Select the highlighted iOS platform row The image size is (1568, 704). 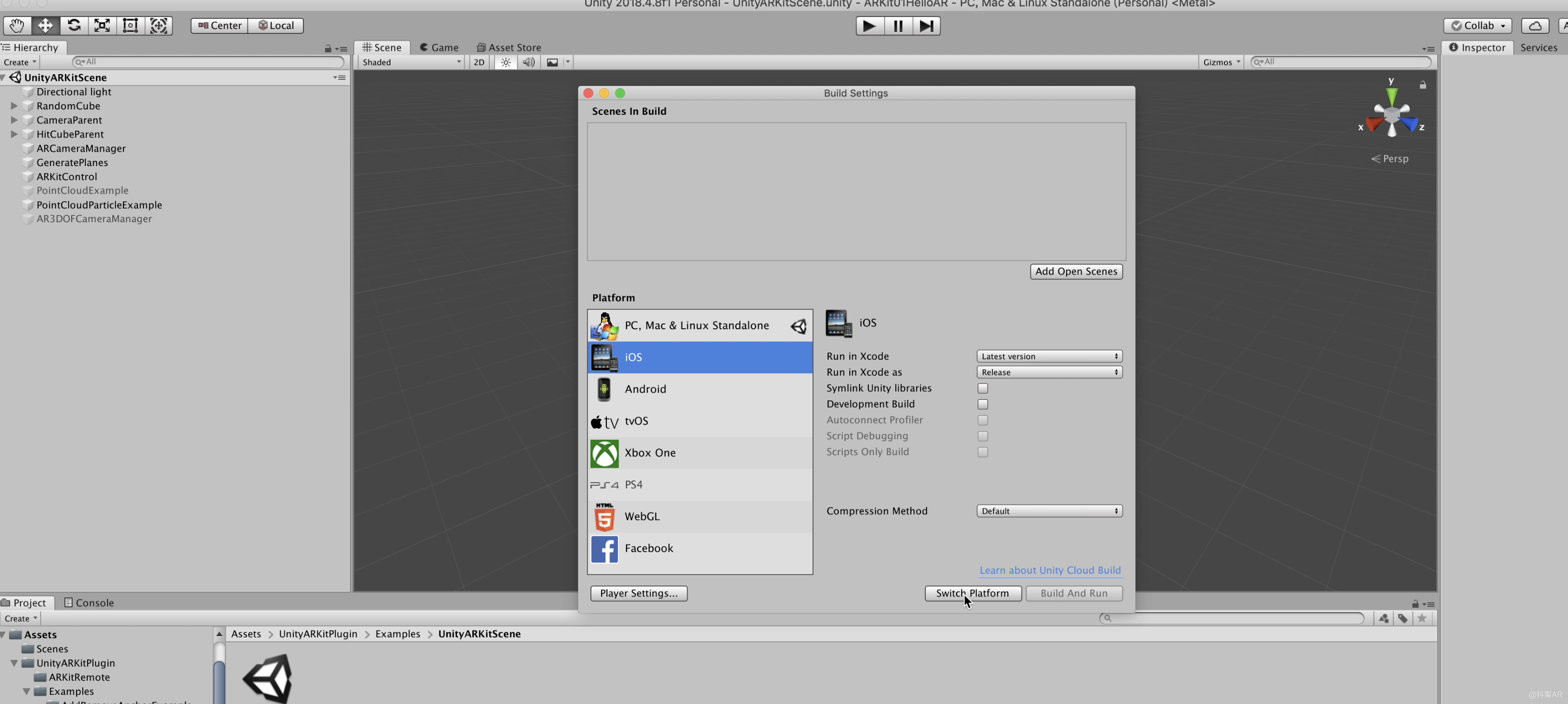(699, 357)
